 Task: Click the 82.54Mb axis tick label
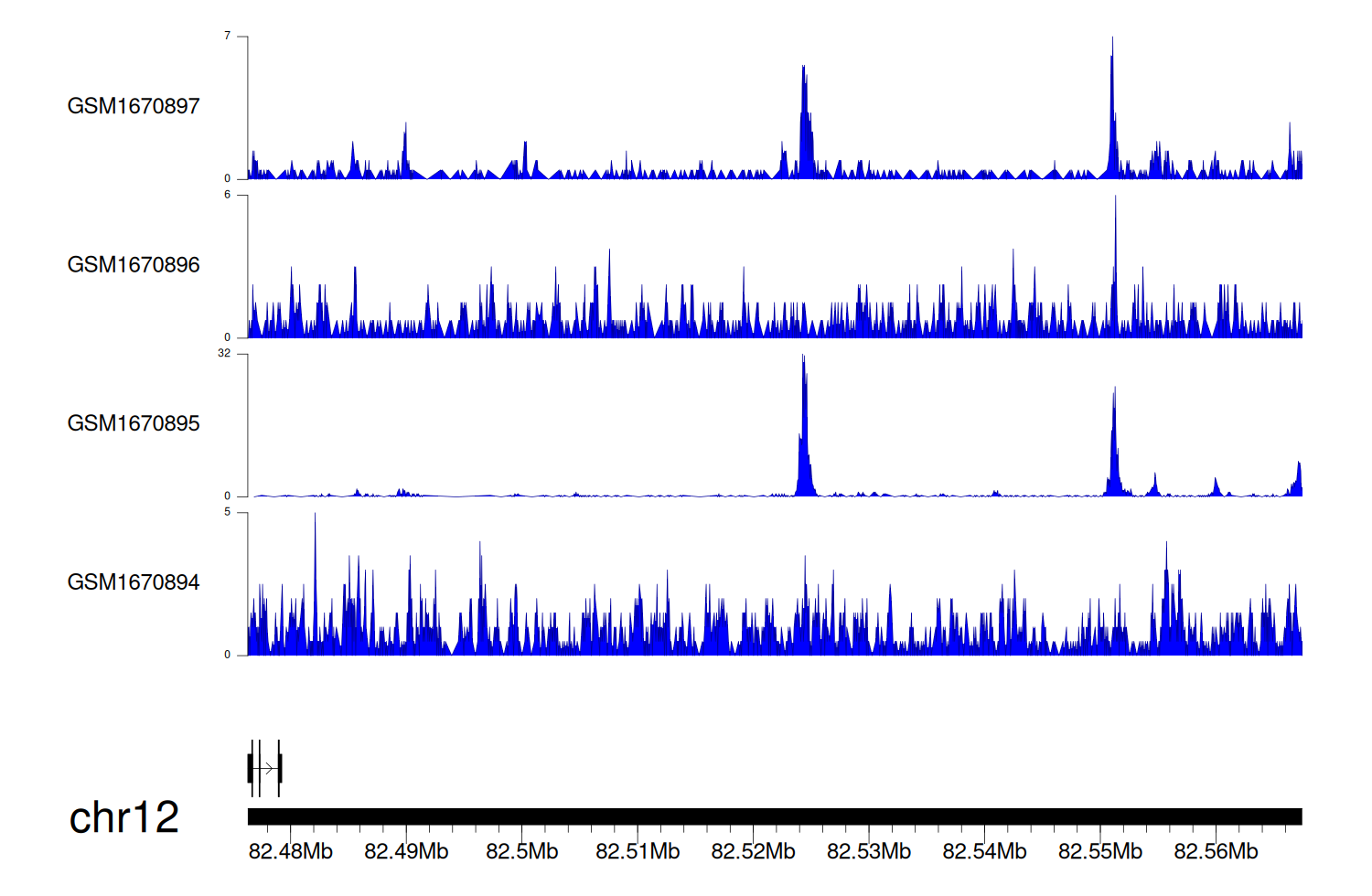[x=984, y=851]
